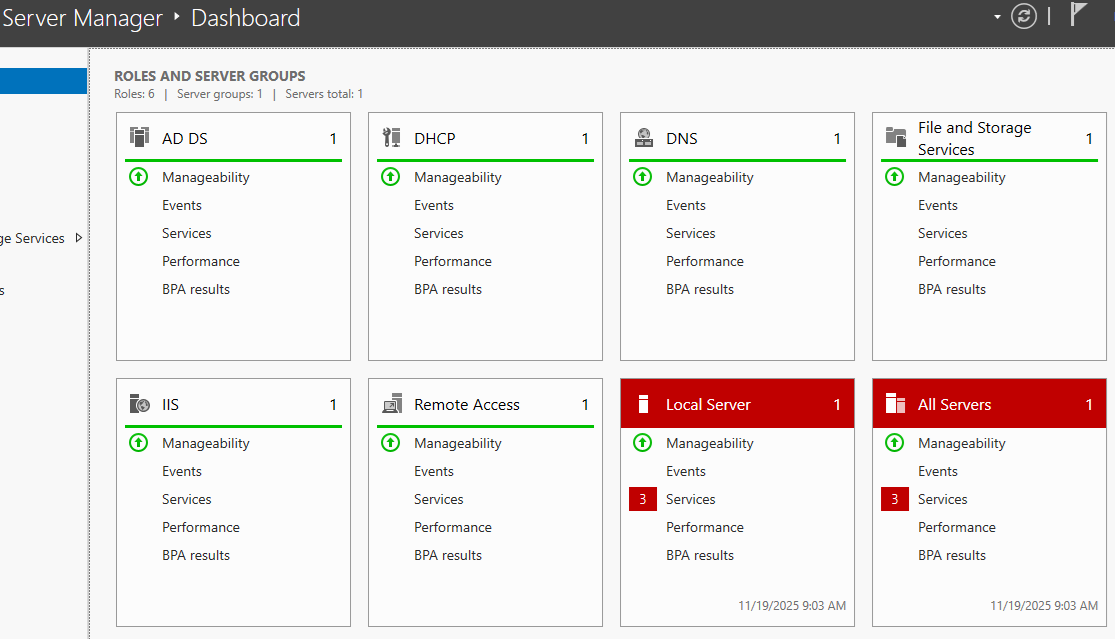The image size is (1115, 639).
Task: Select the highlighted Dashboard sidebar item
Action: point(43,81)
